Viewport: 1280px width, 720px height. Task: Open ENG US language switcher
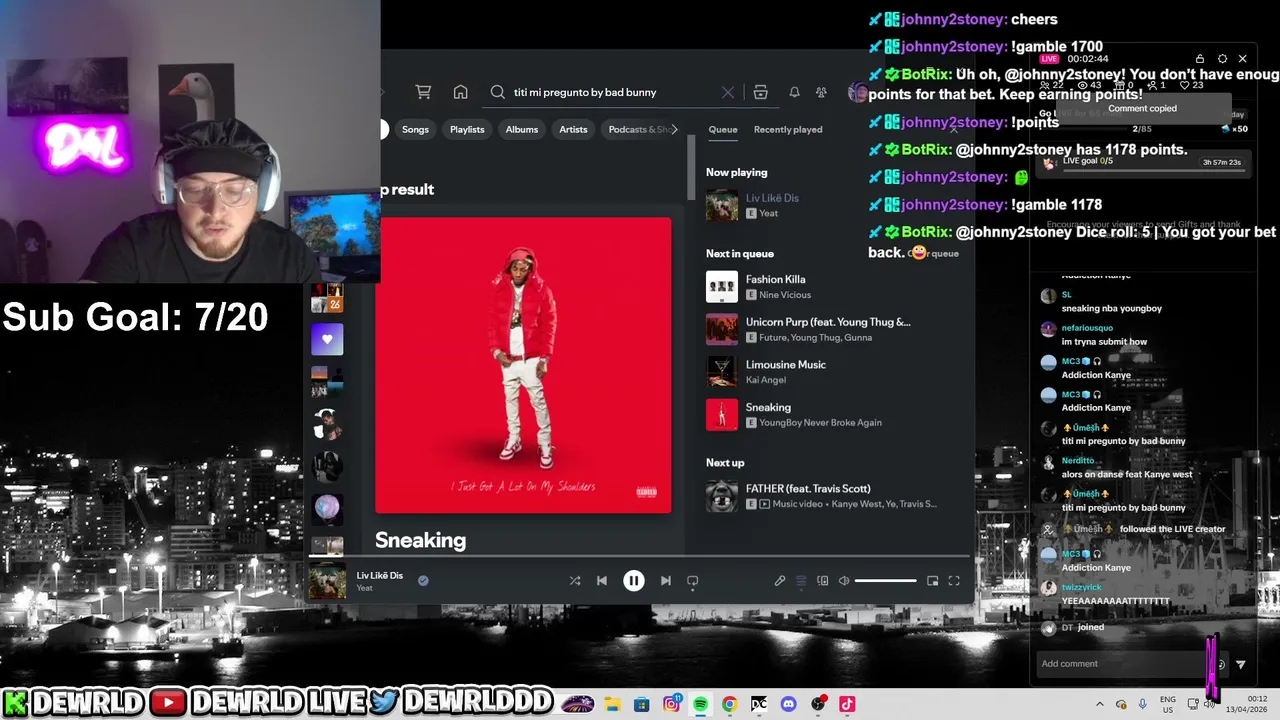point(1167,704)
